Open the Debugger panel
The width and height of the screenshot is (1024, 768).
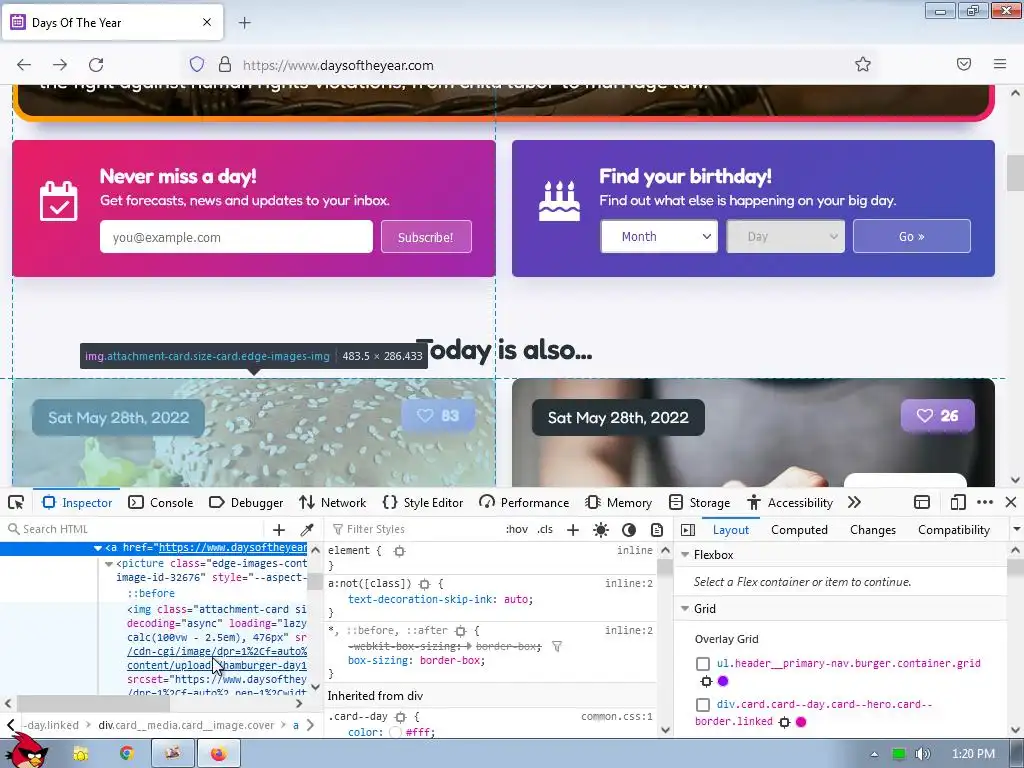tap(246, 502)
